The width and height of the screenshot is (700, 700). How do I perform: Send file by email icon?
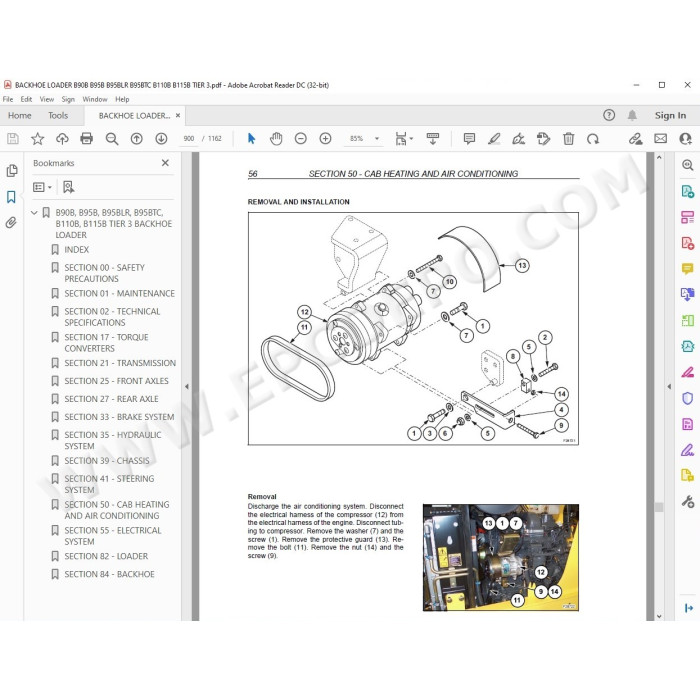pyautogui.click(x=661, y=139)
